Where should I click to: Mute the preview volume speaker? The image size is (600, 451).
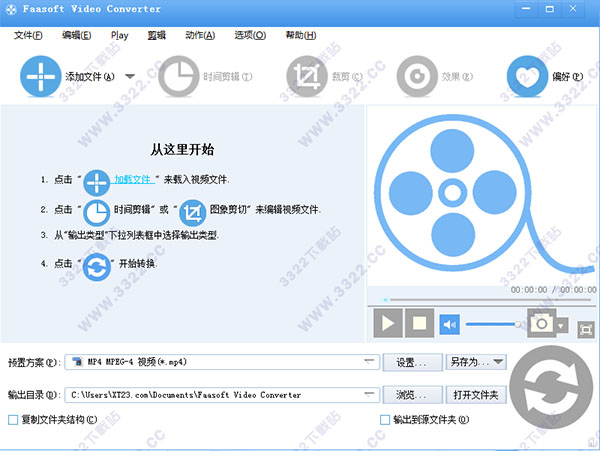pyautogui.click(x=449, y=325)
